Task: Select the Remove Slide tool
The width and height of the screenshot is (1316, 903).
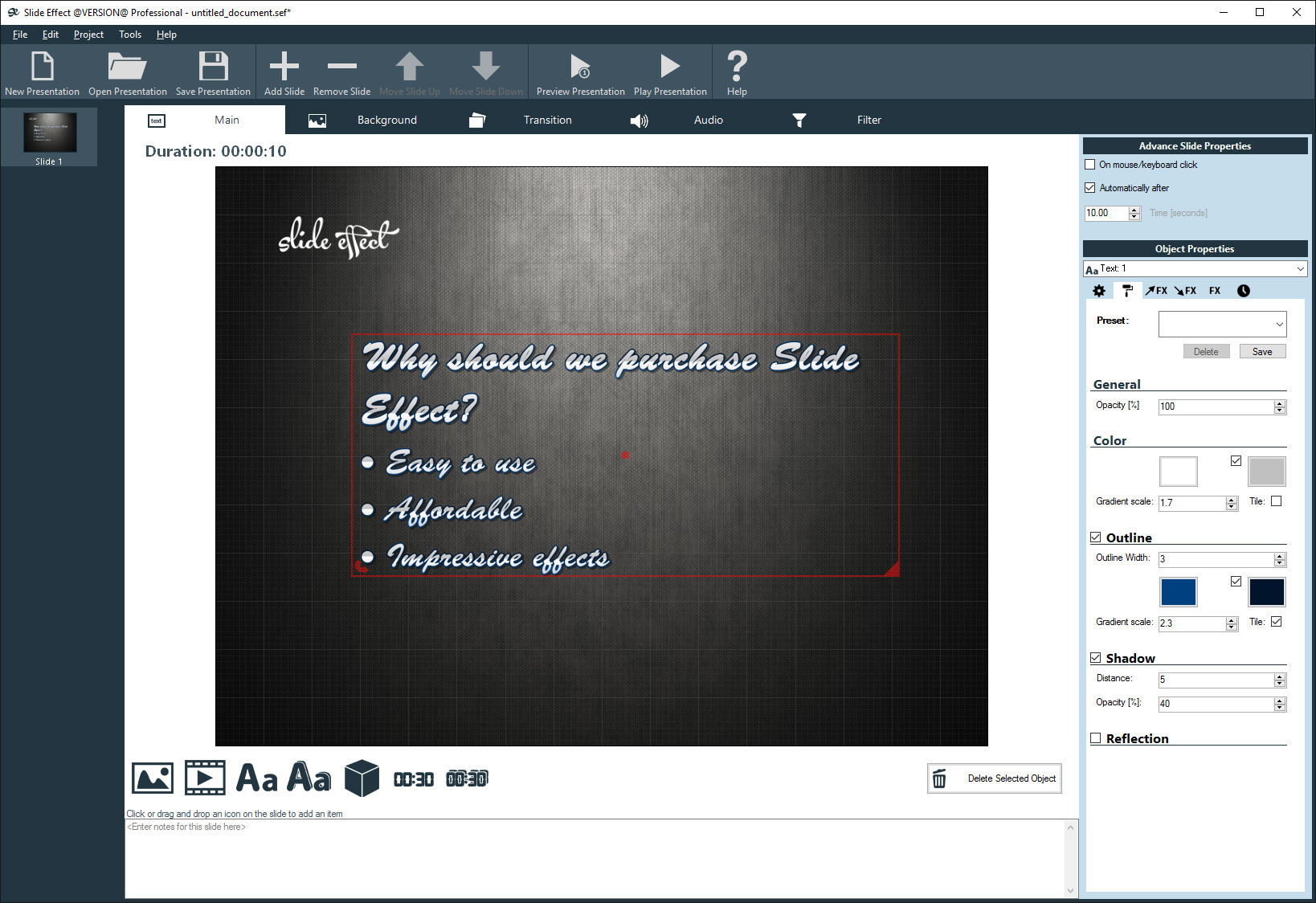Action: tap(341, 72)
